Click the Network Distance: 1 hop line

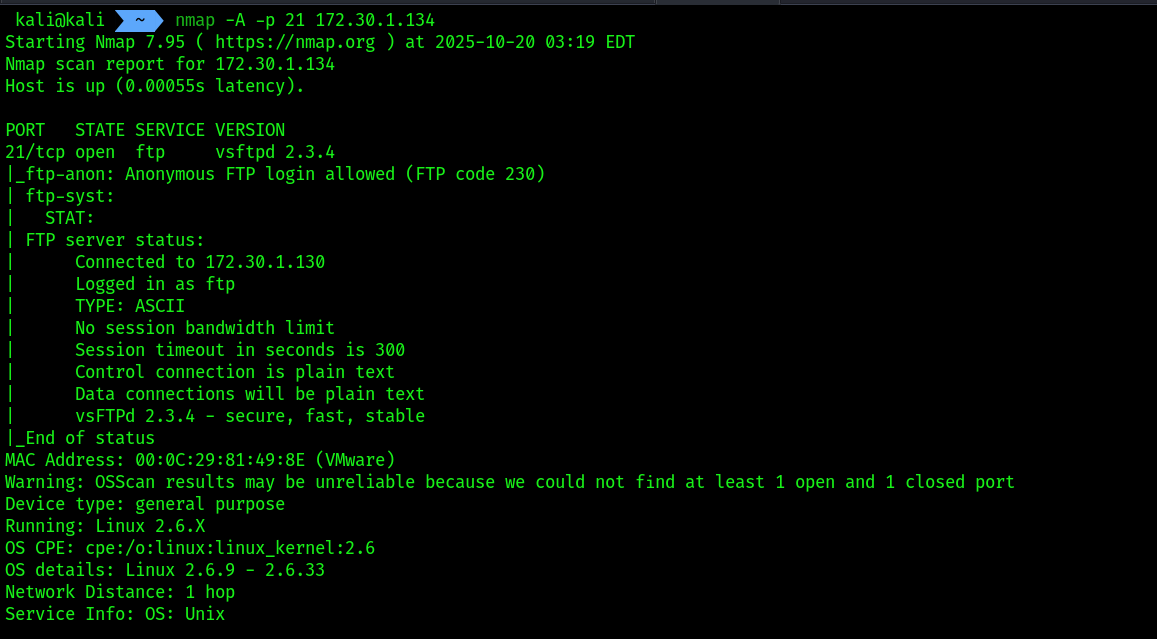point(120,593)
